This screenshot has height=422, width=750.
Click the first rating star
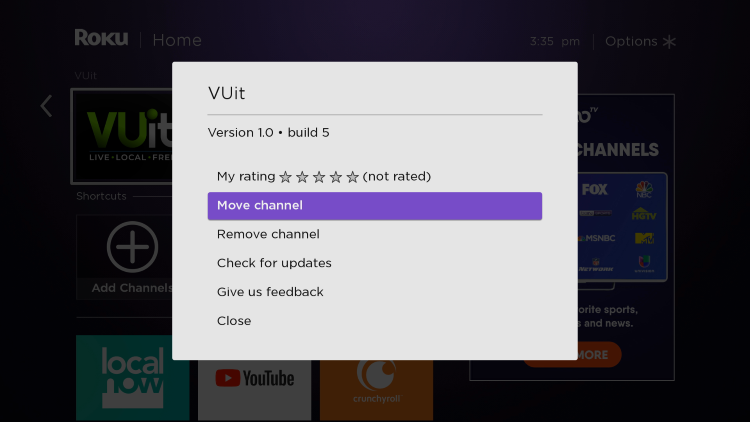pos(286,177)
